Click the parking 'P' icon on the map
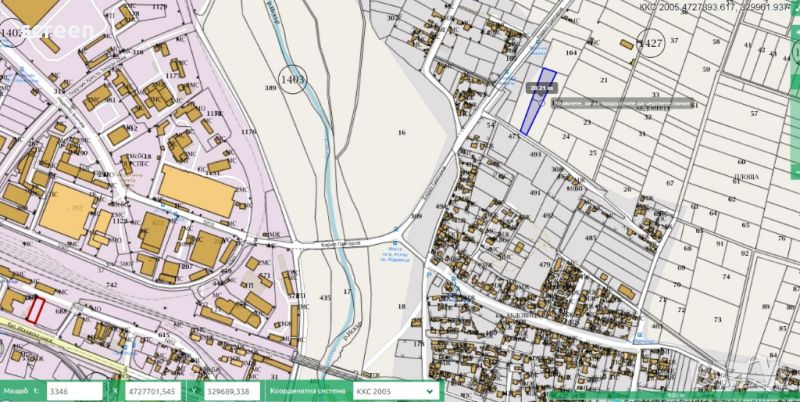 coord(429,274)
